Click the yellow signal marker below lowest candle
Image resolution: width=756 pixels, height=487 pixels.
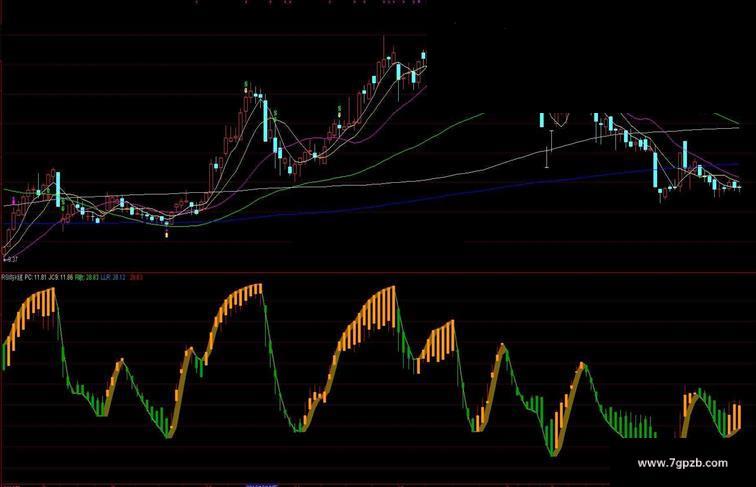coord(166,235)
